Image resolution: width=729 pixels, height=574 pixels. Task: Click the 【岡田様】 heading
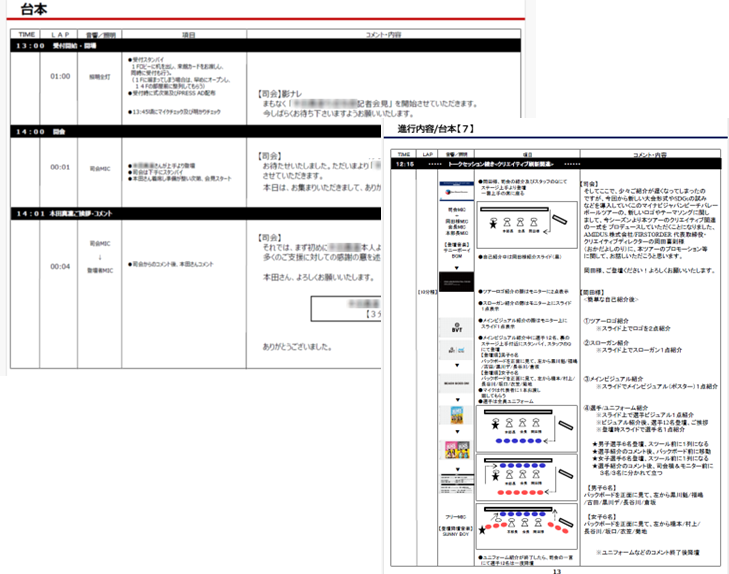point(594,292)
